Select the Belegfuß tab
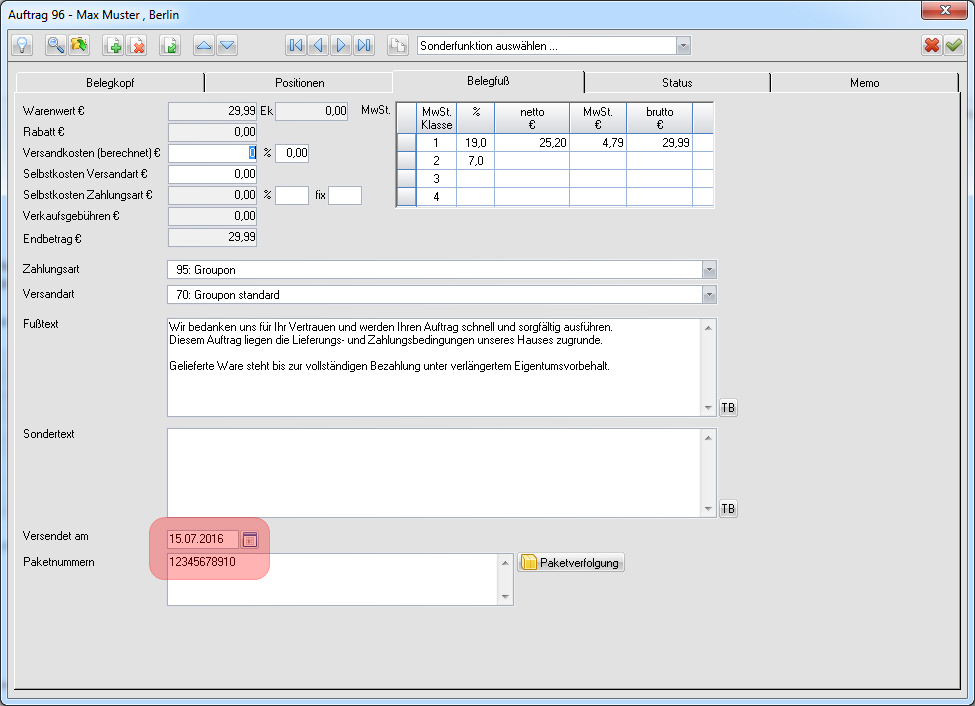Viewport: 975px width, 706px height. [x=488, y=81]
